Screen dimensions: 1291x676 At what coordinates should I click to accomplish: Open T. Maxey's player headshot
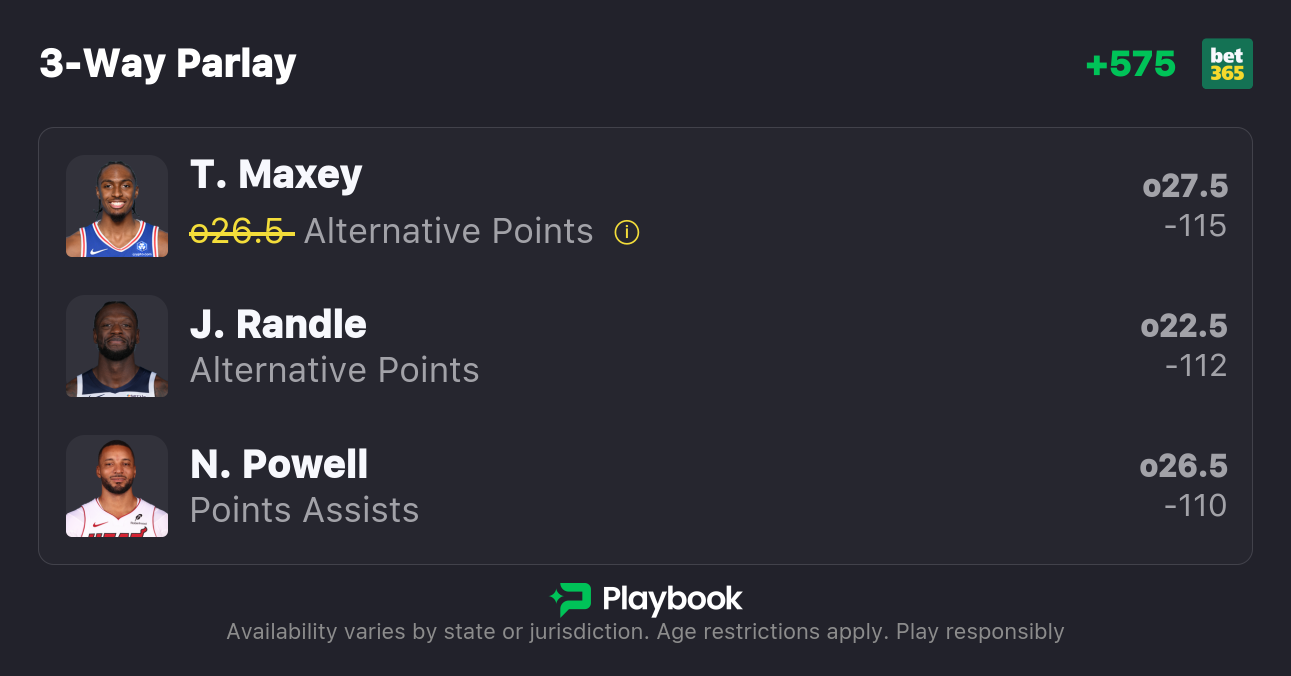coord(117,206)
